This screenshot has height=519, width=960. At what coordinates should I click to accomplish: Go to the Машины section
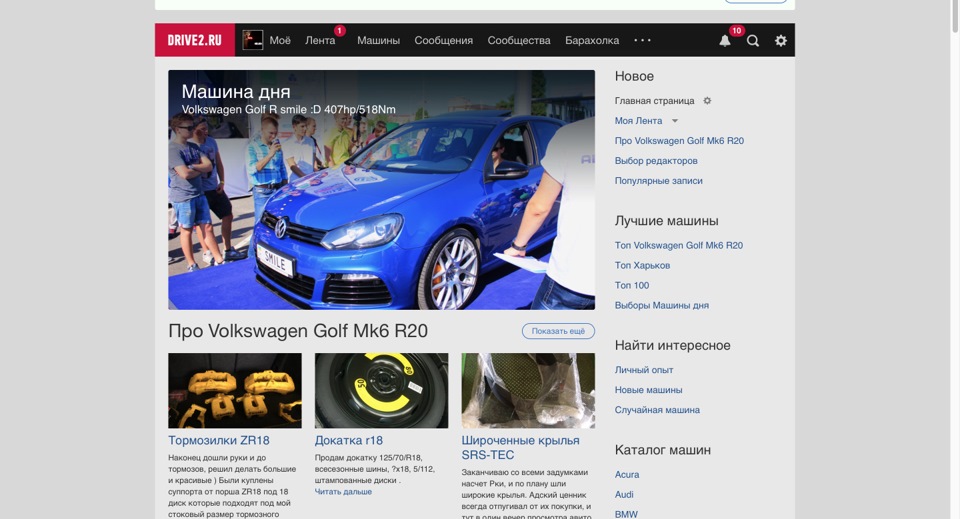[x=378, y=40]
